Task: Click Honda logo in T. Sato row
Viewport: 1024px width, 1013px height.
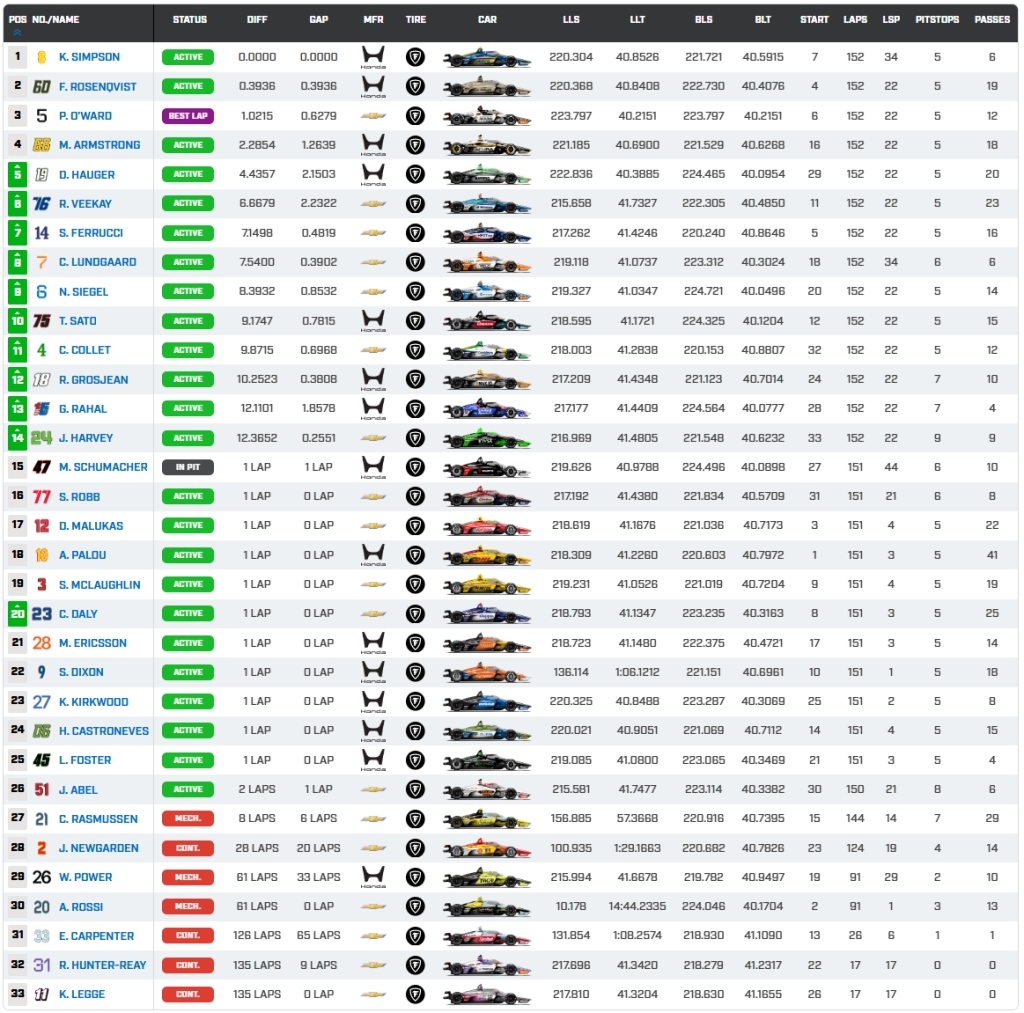Action: [x=374, y=321]
